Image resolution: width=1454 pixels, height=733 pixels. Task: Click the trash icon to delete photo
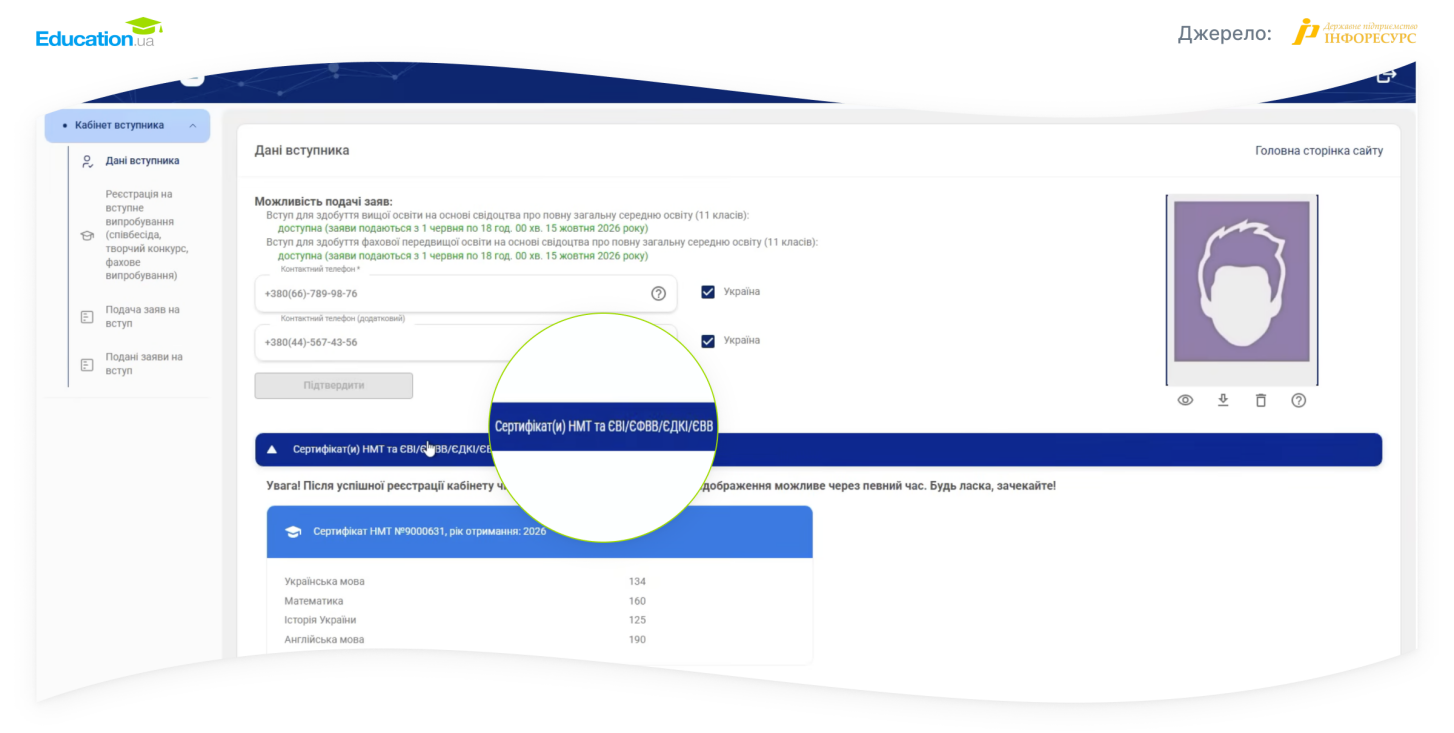coord(1260,400)
